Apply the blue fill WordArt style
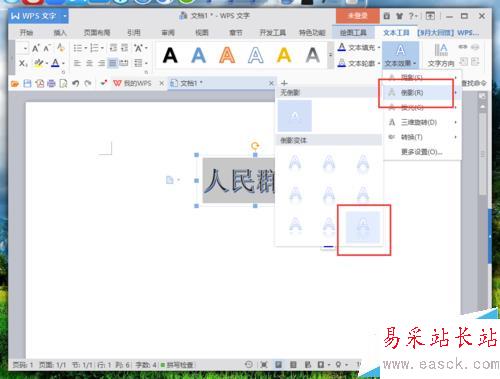Screen dimensions: 500x379 [x=199, y=55]
